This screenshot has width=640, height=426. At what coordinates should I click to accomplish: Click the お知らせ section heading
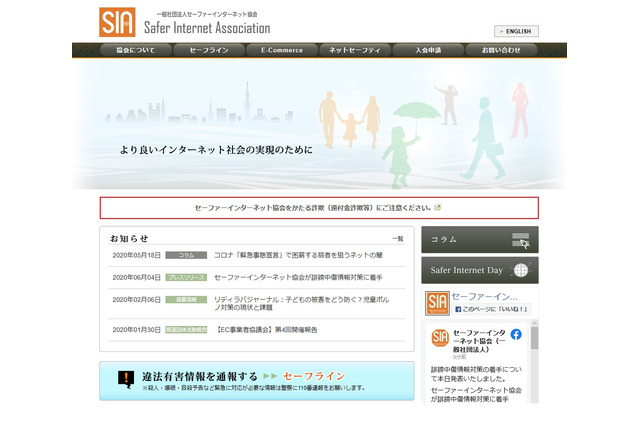pos(129,239)
